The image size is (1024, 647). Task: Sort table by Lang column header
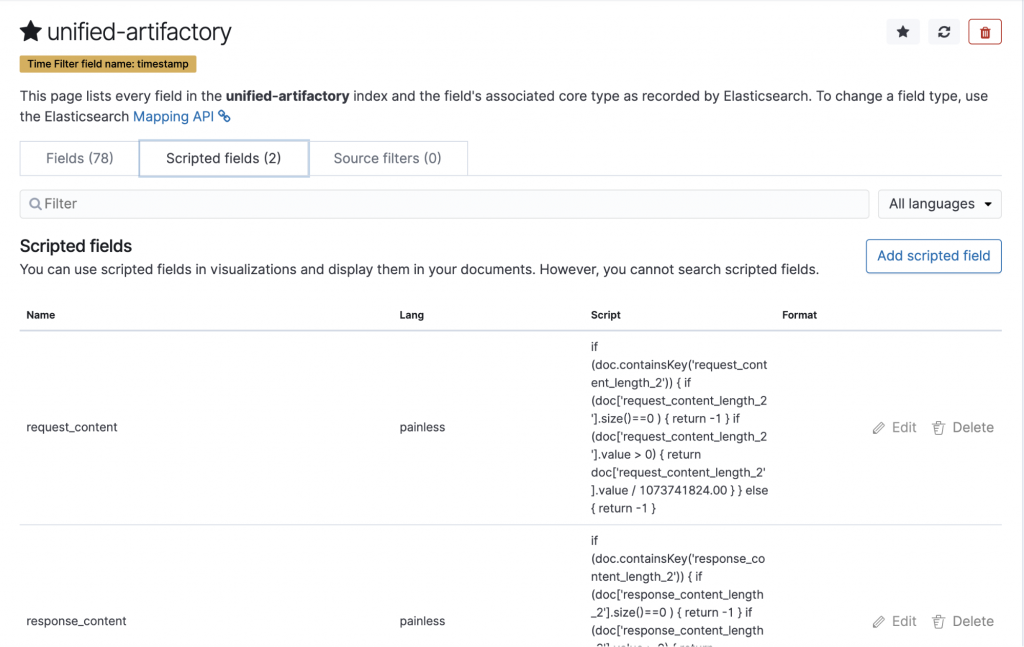point(411,315)
